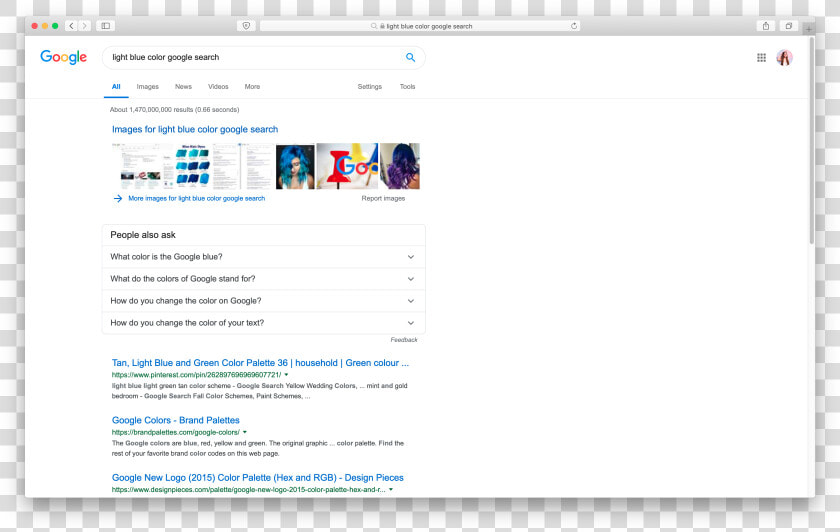Open the Safari share button
Screen dimensions: 840x532
pos(766,26)
